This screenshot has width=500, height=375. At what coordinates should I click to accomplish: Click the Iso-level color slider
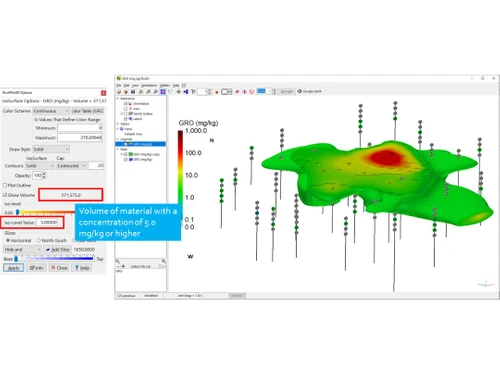(x=45, y=212)
